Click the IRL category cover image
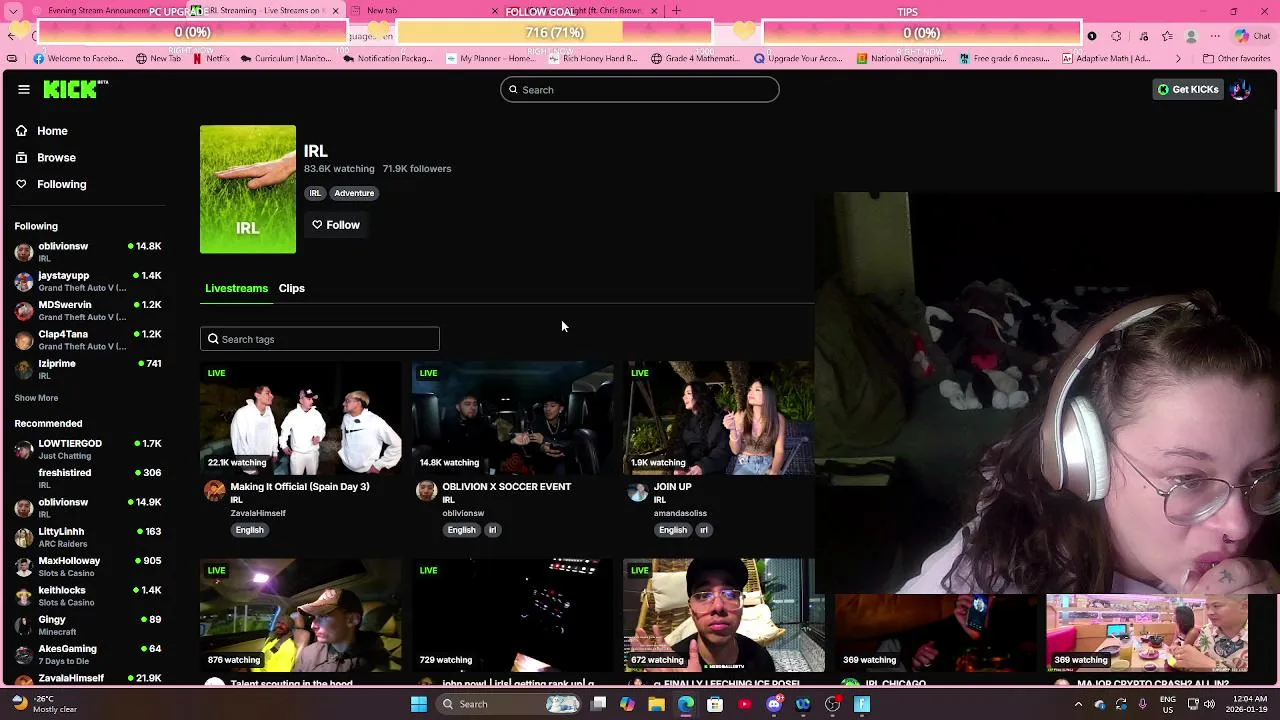 tap(248, 189)
